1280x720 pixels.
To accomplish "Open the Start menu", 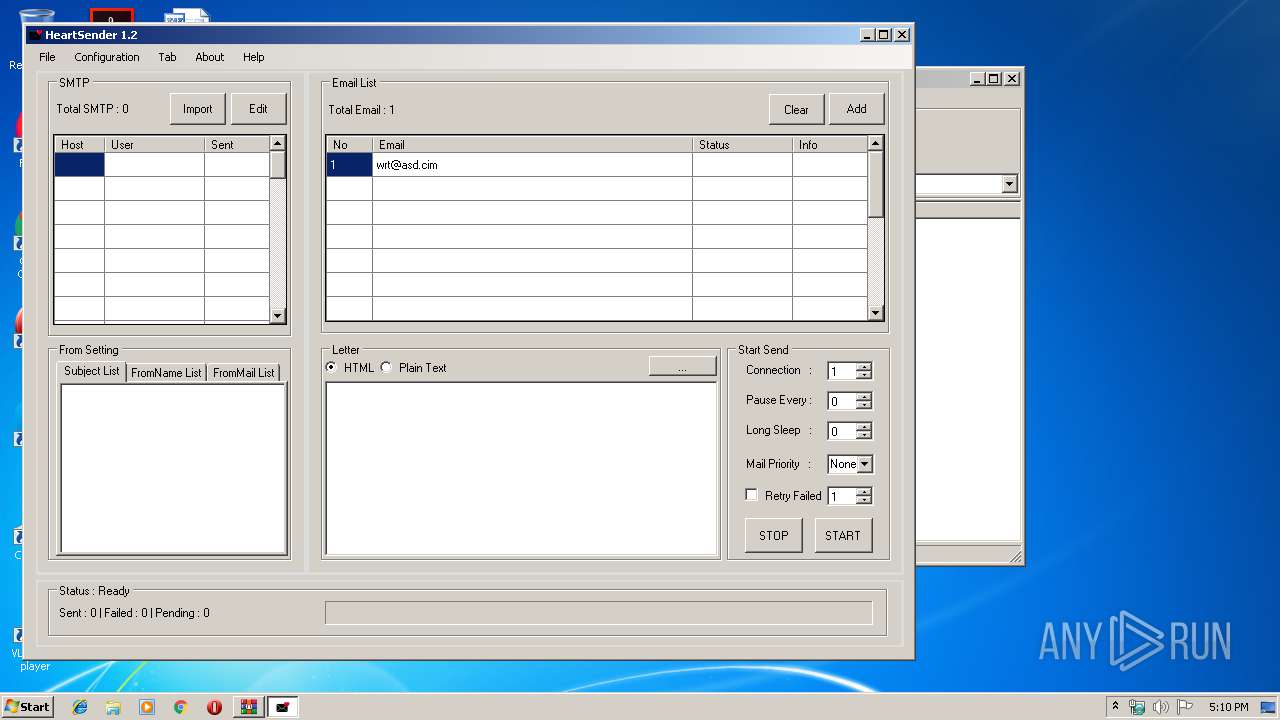I will (x=27, y=707).
